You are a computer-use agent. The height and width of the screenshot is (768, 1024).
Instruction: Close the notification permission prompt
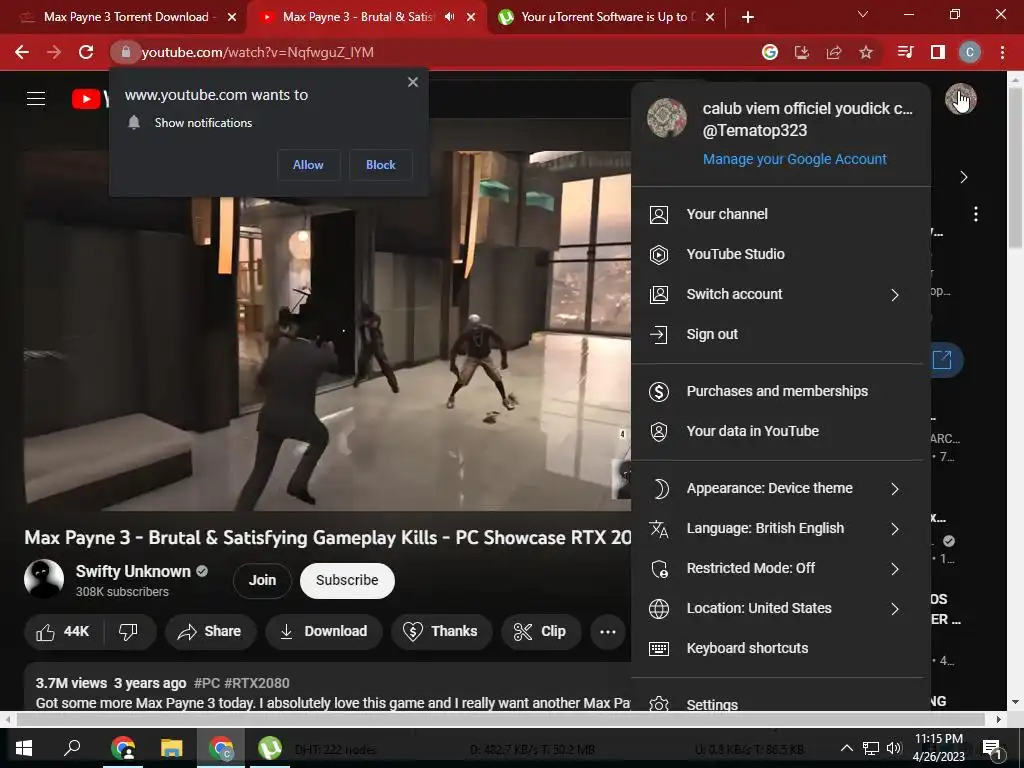tap(413, 82)
